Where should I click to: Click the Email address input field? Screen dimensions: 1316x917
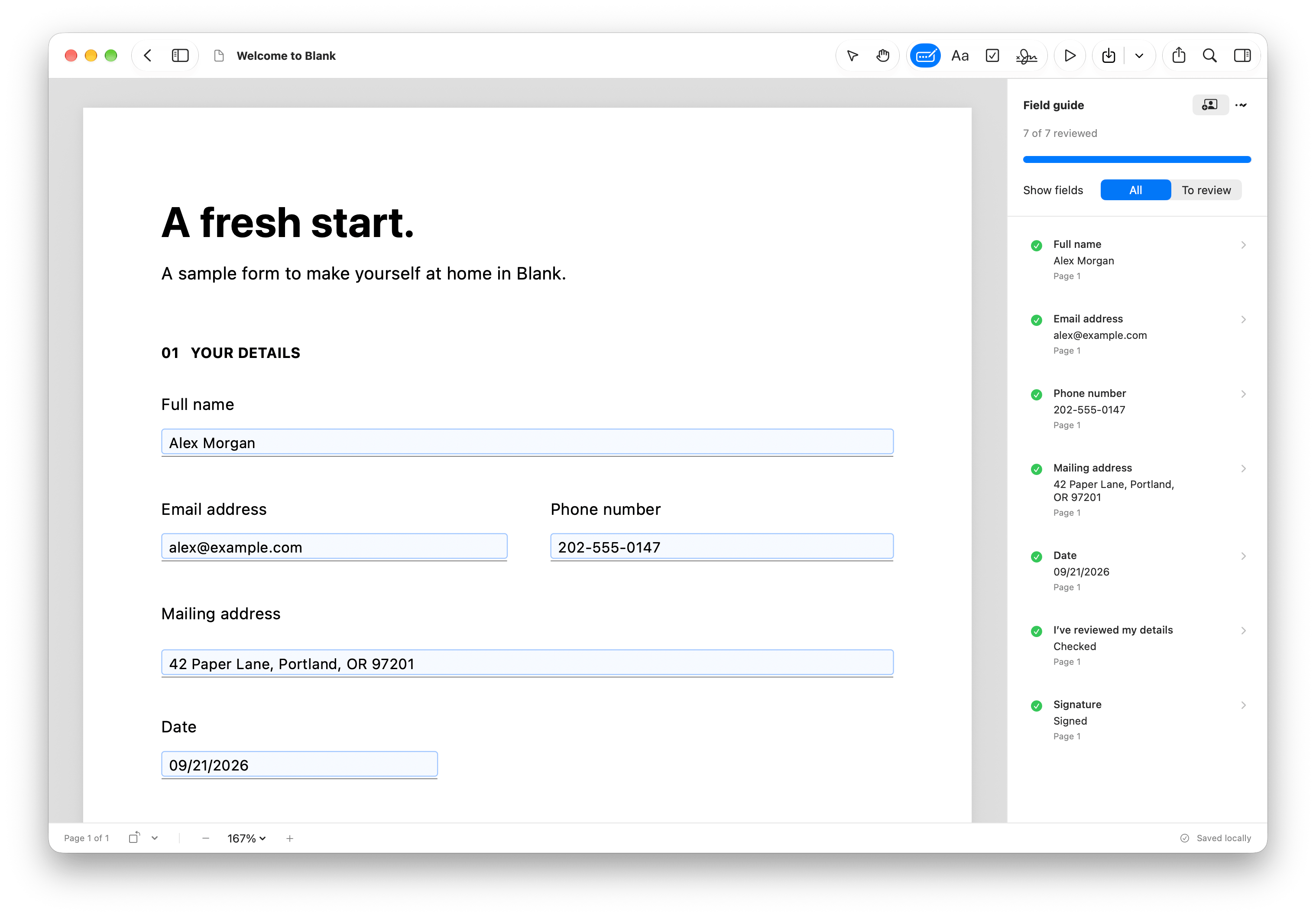(334, 546)
